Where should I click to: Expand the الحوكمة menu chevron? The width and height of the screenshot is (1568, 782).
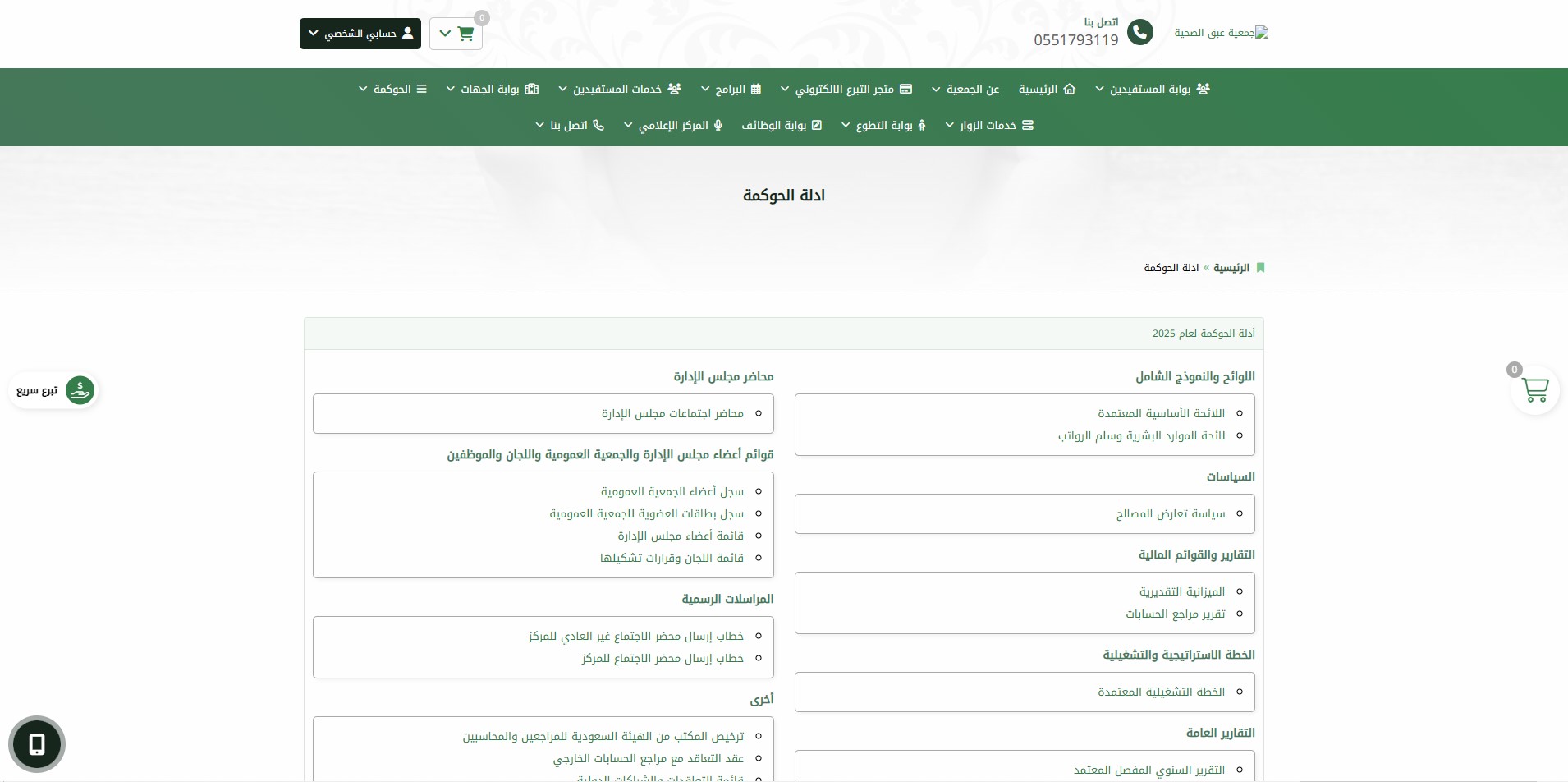363,89
